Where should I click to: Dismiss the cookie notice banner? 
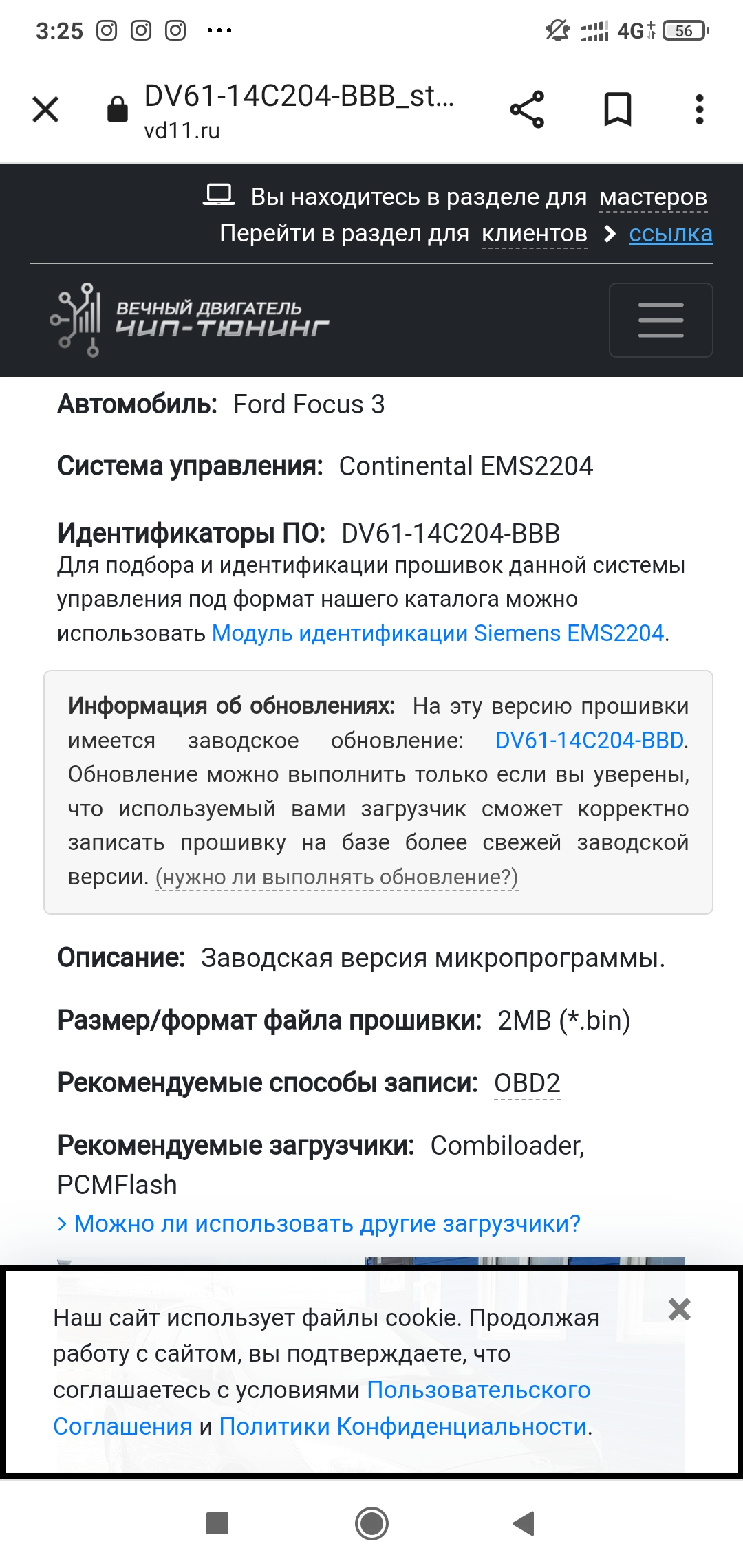(679, 1309)
